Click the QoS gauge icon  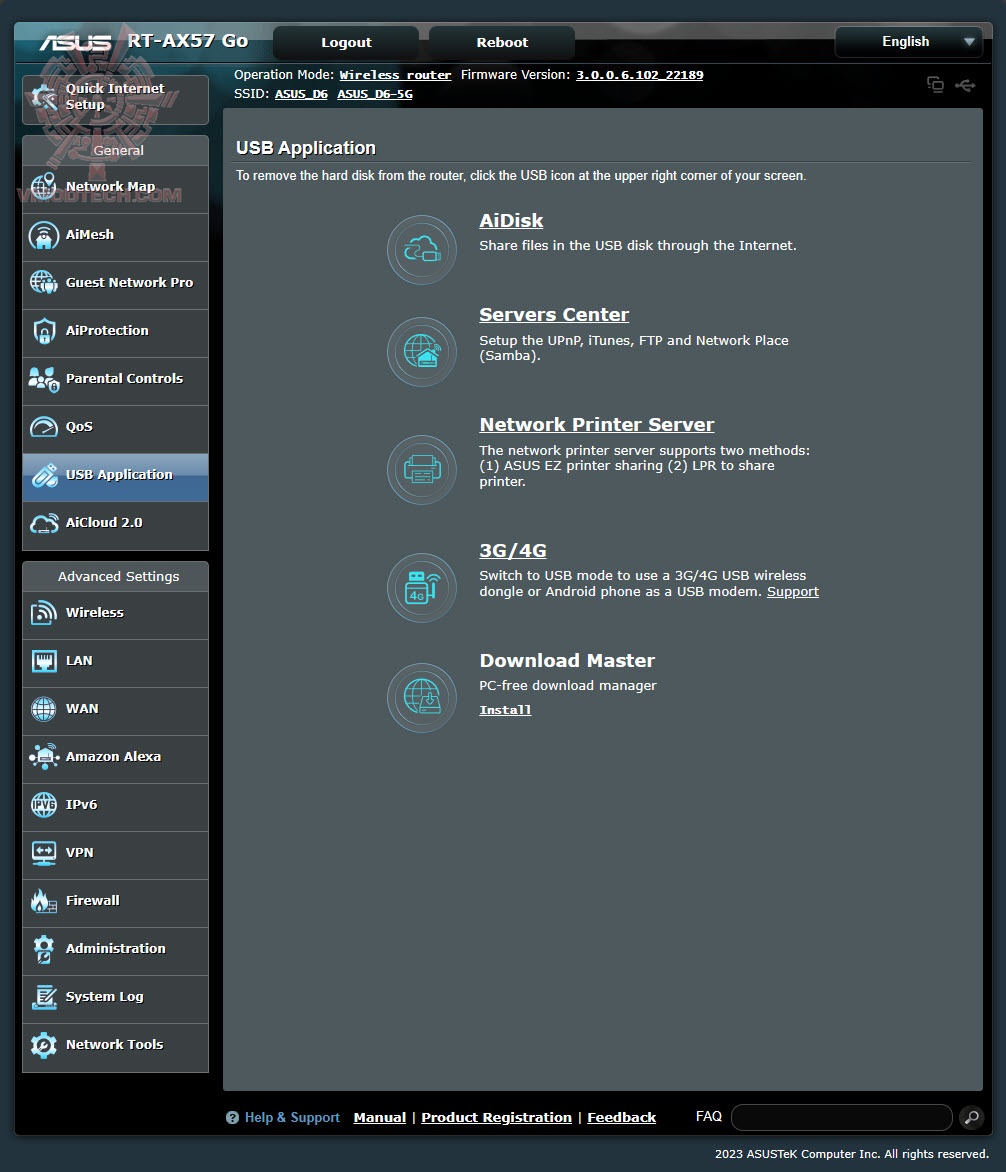[x=43, y=427]
